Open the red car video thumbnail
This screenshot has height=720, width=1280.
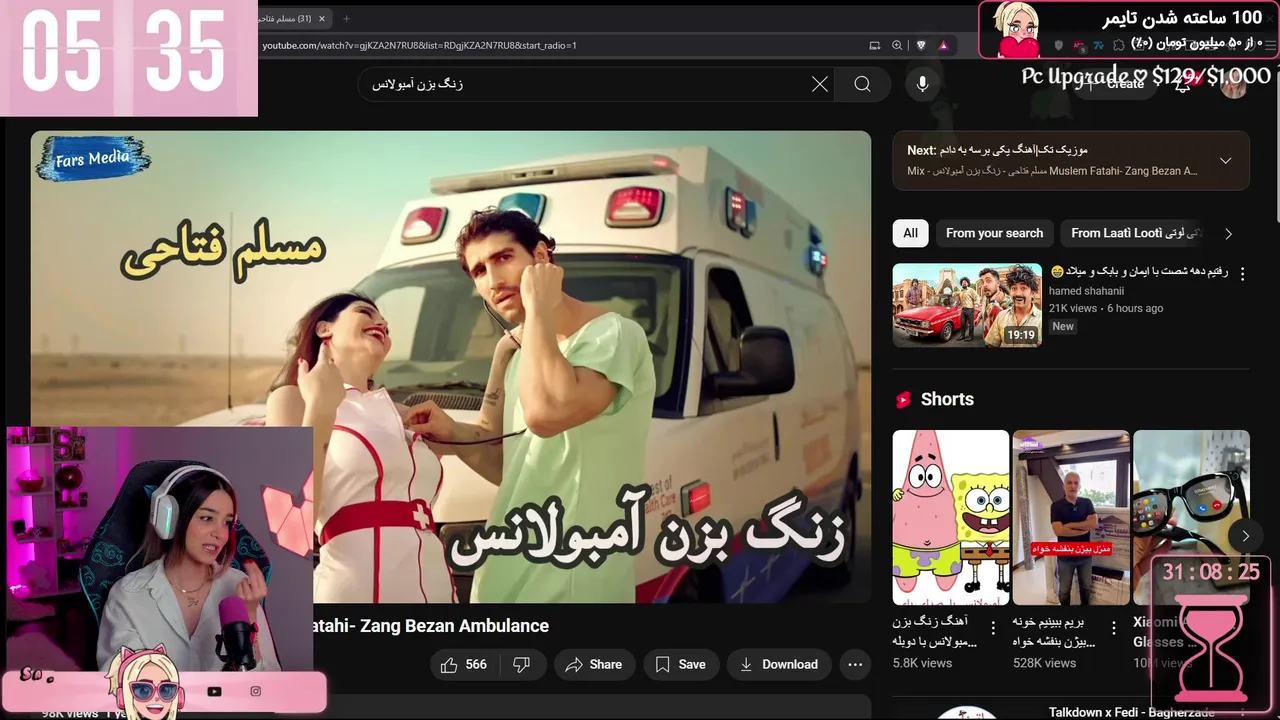tap(967, 305)
